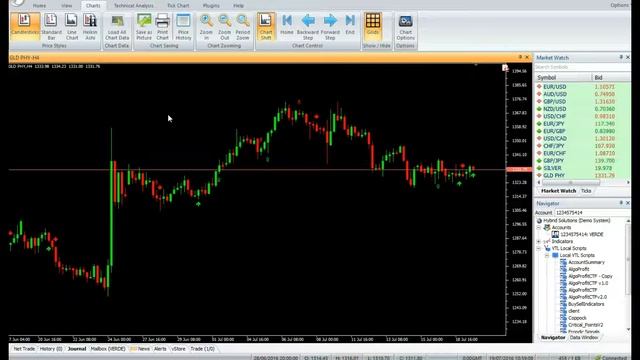This screenshot has height=360, width=640.
Task: Select the Heikin Ashi chart style
Action: 90,26
